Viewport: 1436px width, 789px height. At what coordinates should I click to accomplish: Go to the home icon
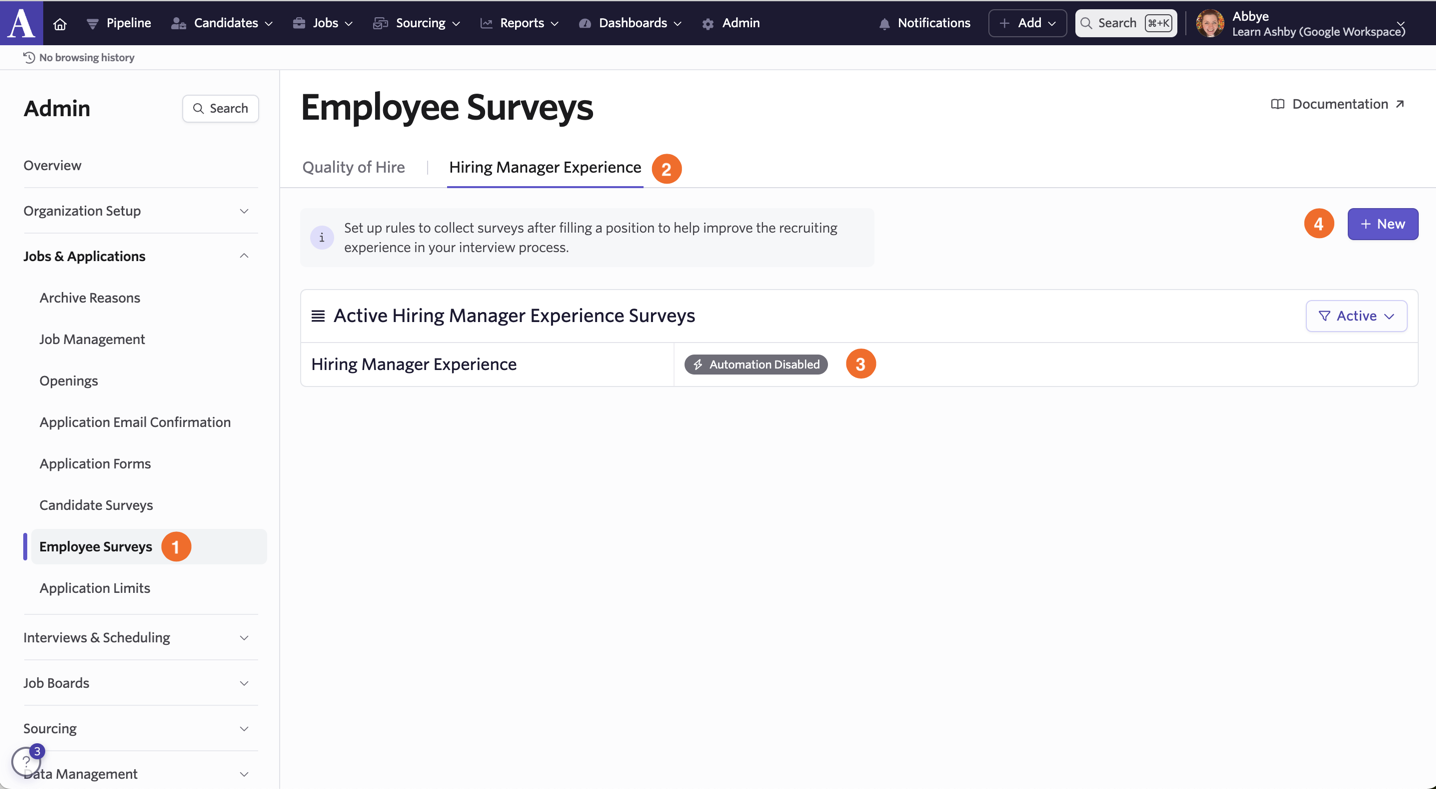[60, 23]
